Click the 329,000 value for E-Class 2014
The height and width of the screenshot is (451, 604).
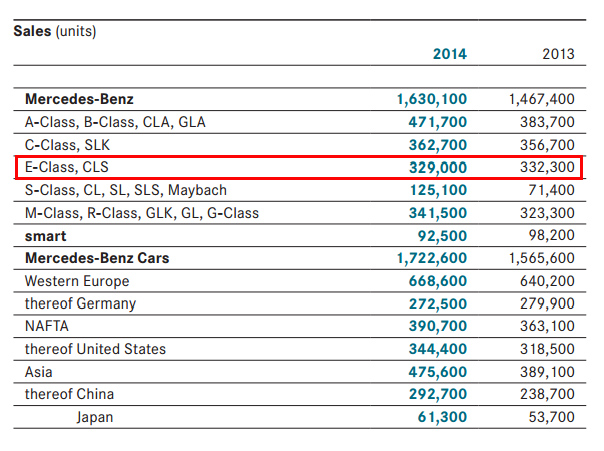[438, 167]
